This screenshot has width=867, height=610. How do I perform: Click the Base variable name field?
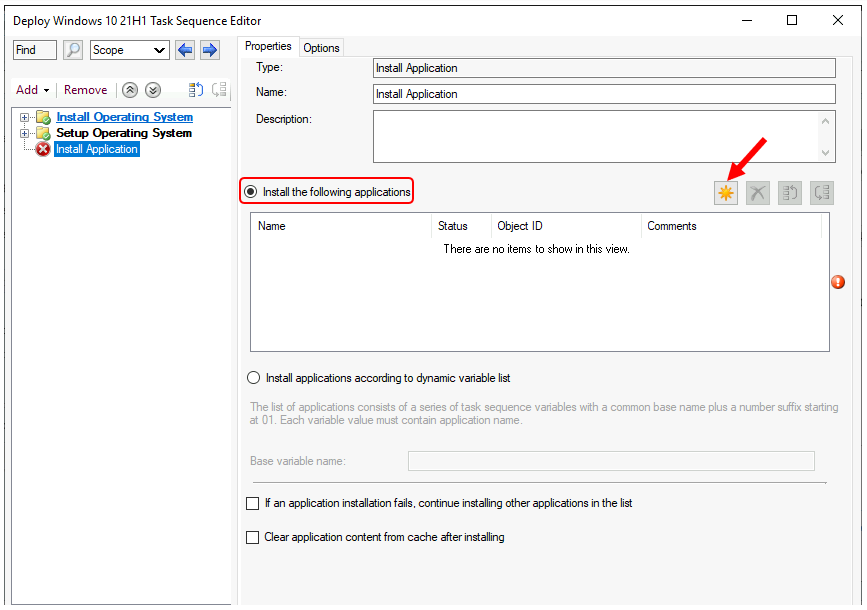point(611,461)
